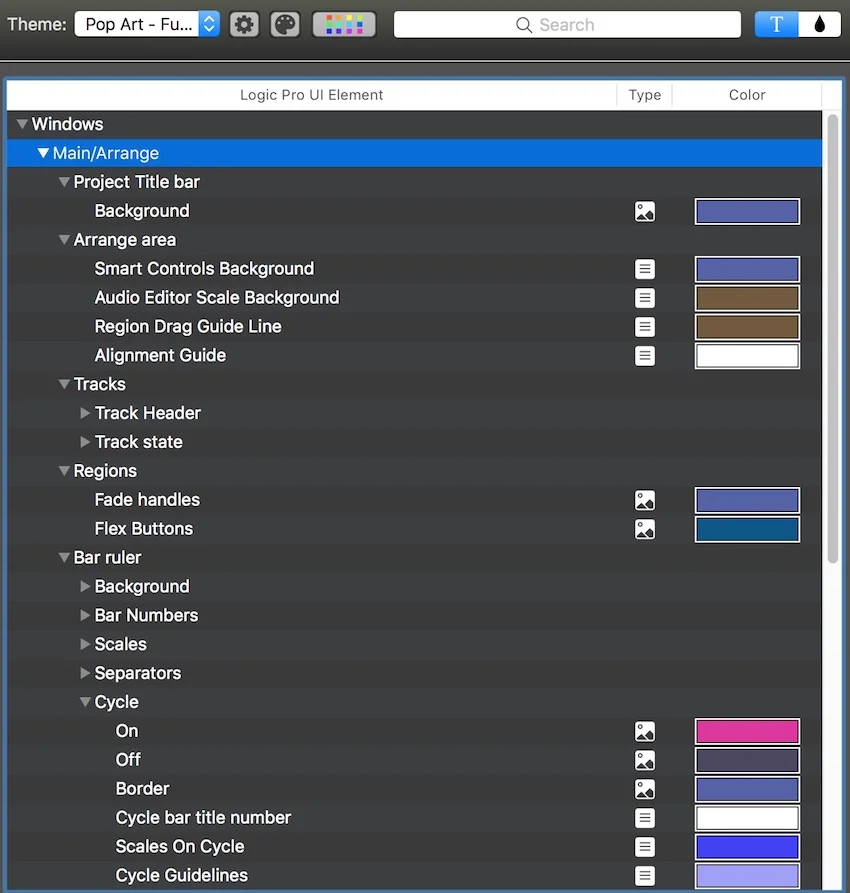This screenshot has width=850, height=893.
Task: Expand the Bar ruler Background item
Action: 85,586
